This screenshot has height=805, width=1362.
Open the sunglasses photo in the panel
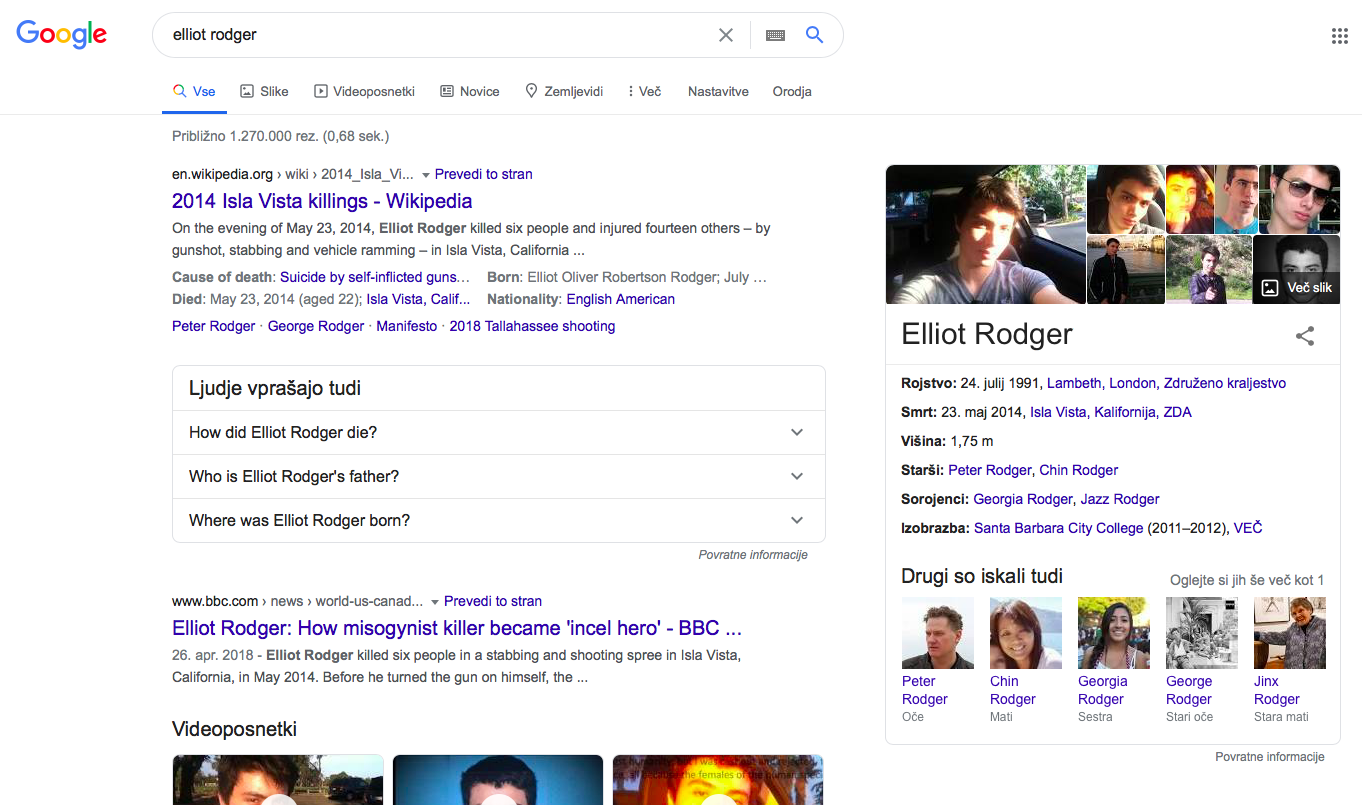[1299, 199]
